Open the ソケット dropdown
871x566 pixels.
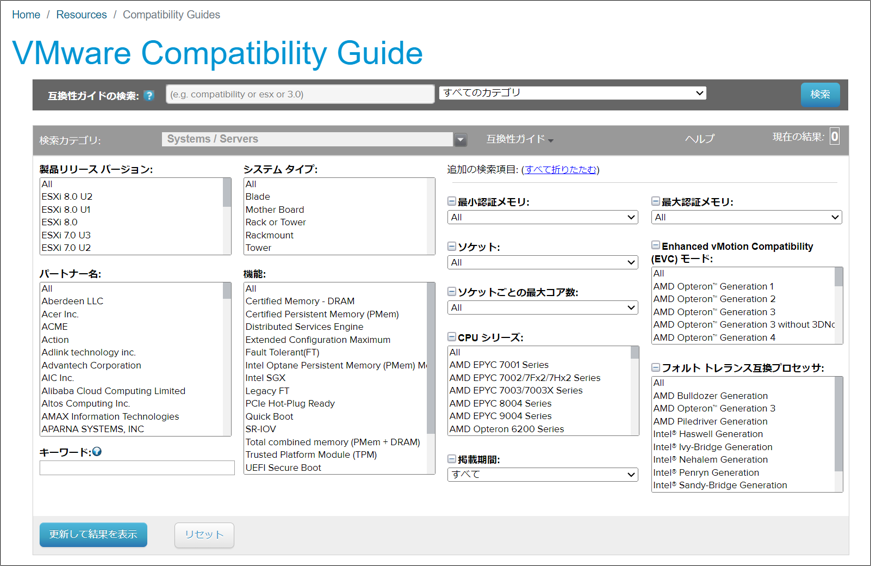click(x=543, y=262)
